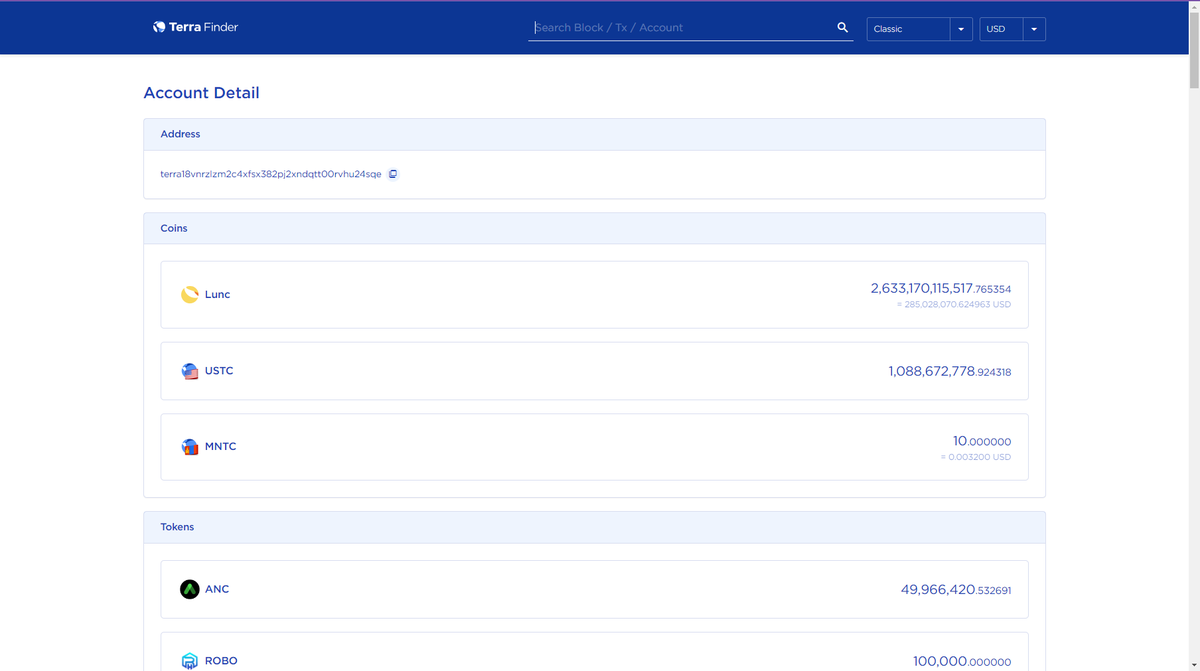Click the USTC balance 1,088,672,778.924318

click(949, 371)
